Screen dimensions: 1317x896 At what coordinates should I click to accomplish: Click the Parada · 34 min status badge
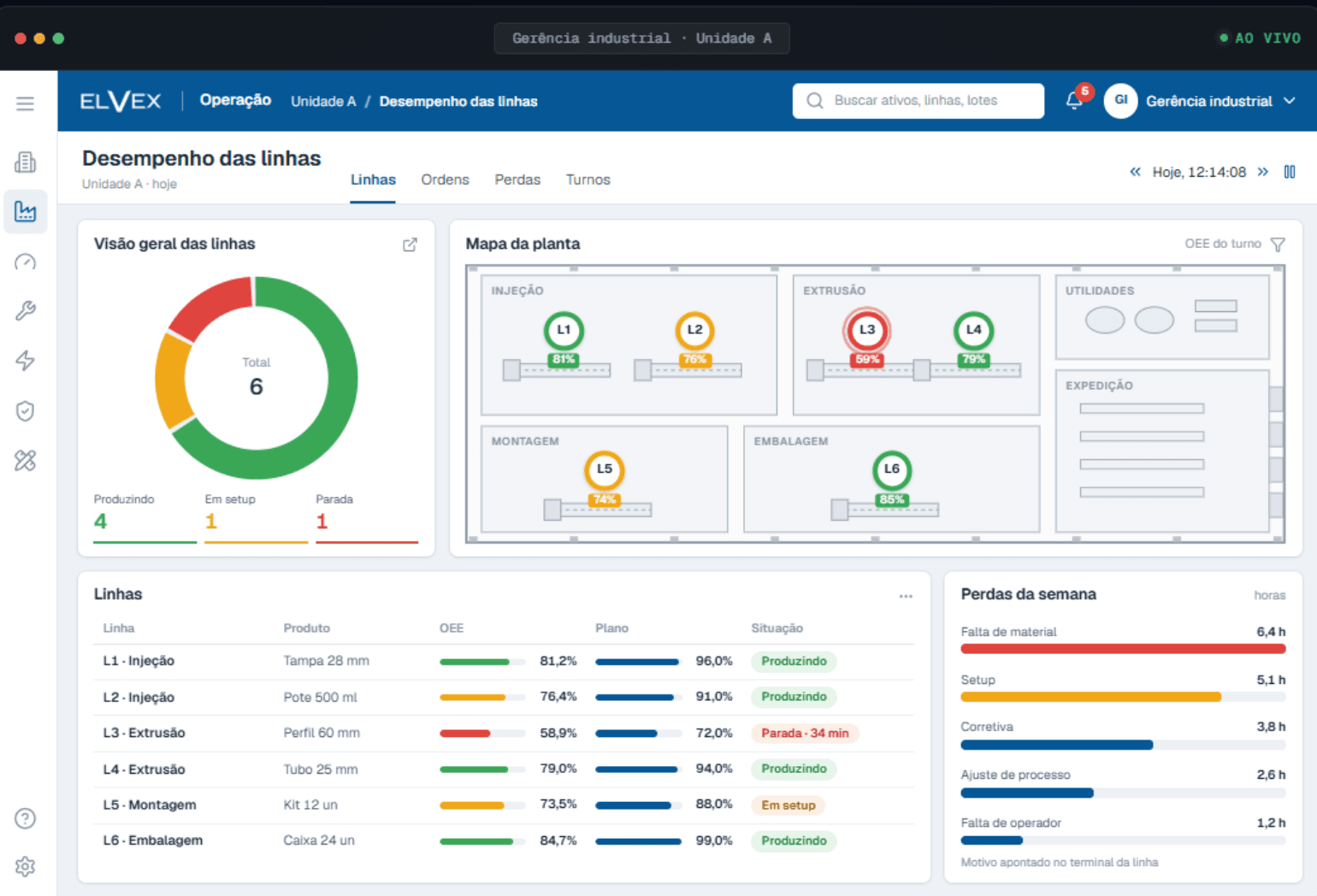point(805,734)
